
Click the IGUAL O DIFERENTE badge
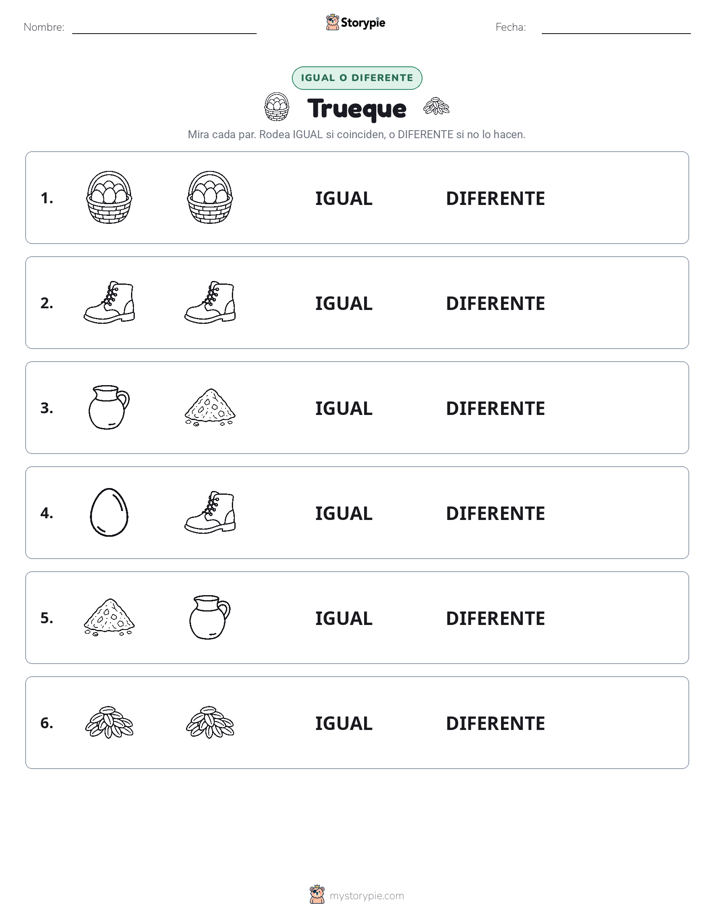click(x=357, y=78)
